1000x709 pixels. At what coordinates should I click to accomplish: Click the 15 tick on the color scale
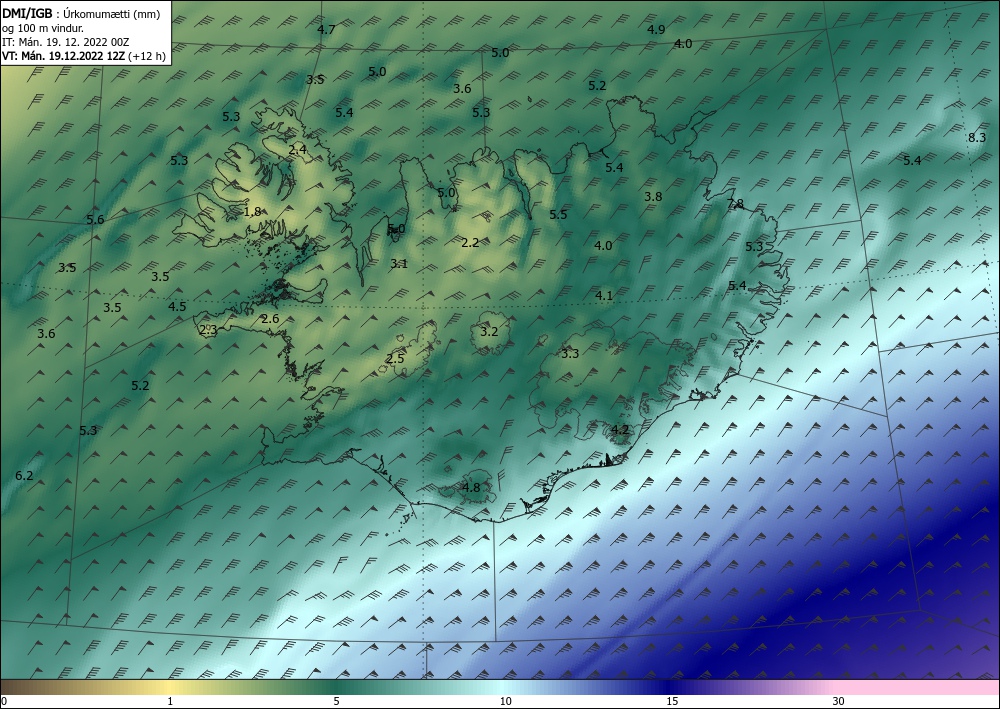[672, 701]
